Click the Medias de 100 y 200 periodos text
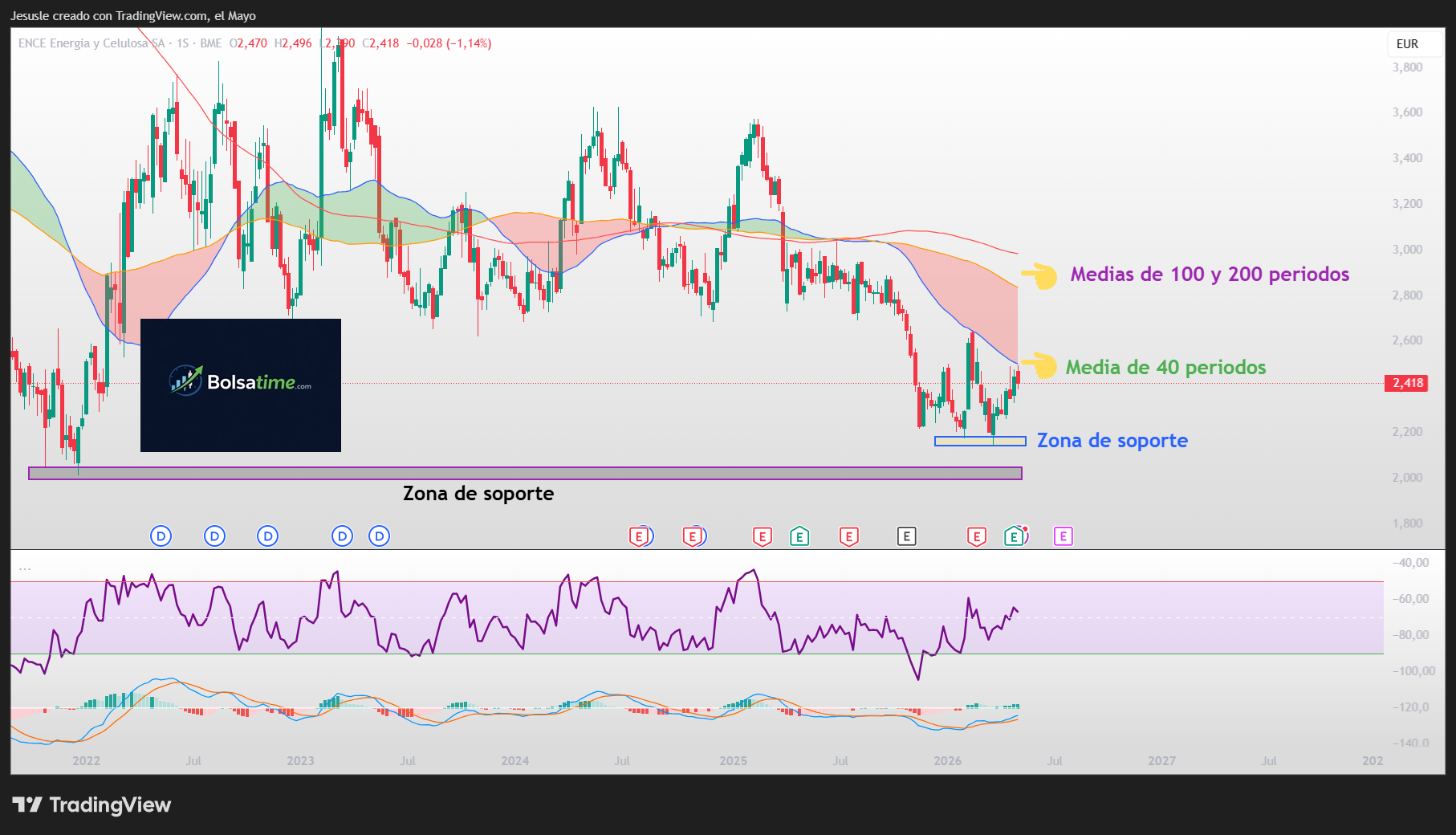The height and width of the screenshot is (835, 1456). tap(1210, 275)
